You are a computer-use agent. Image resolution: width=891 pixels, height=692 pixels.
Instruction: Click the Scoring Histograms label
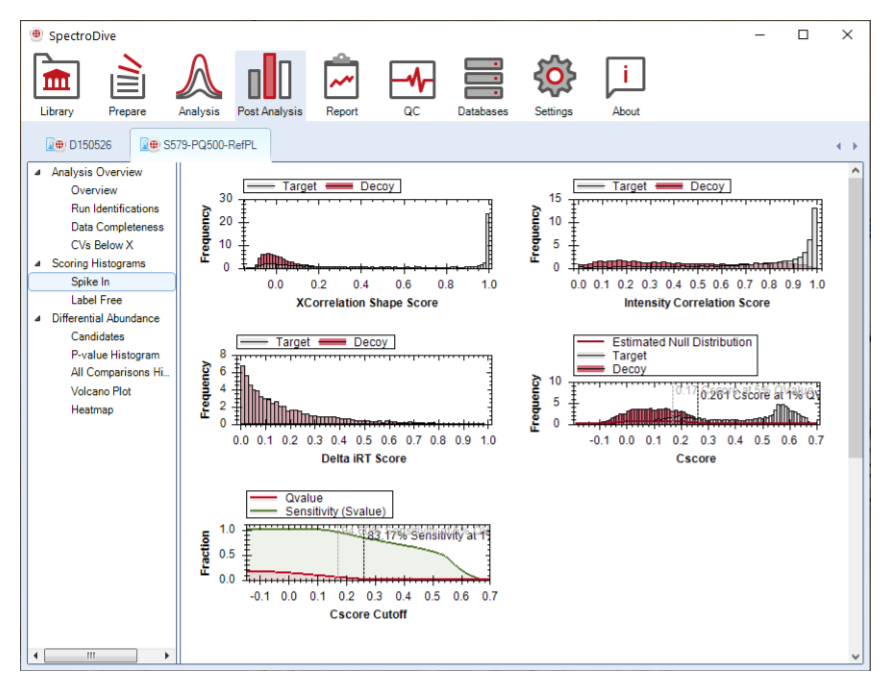click(98, 264)
